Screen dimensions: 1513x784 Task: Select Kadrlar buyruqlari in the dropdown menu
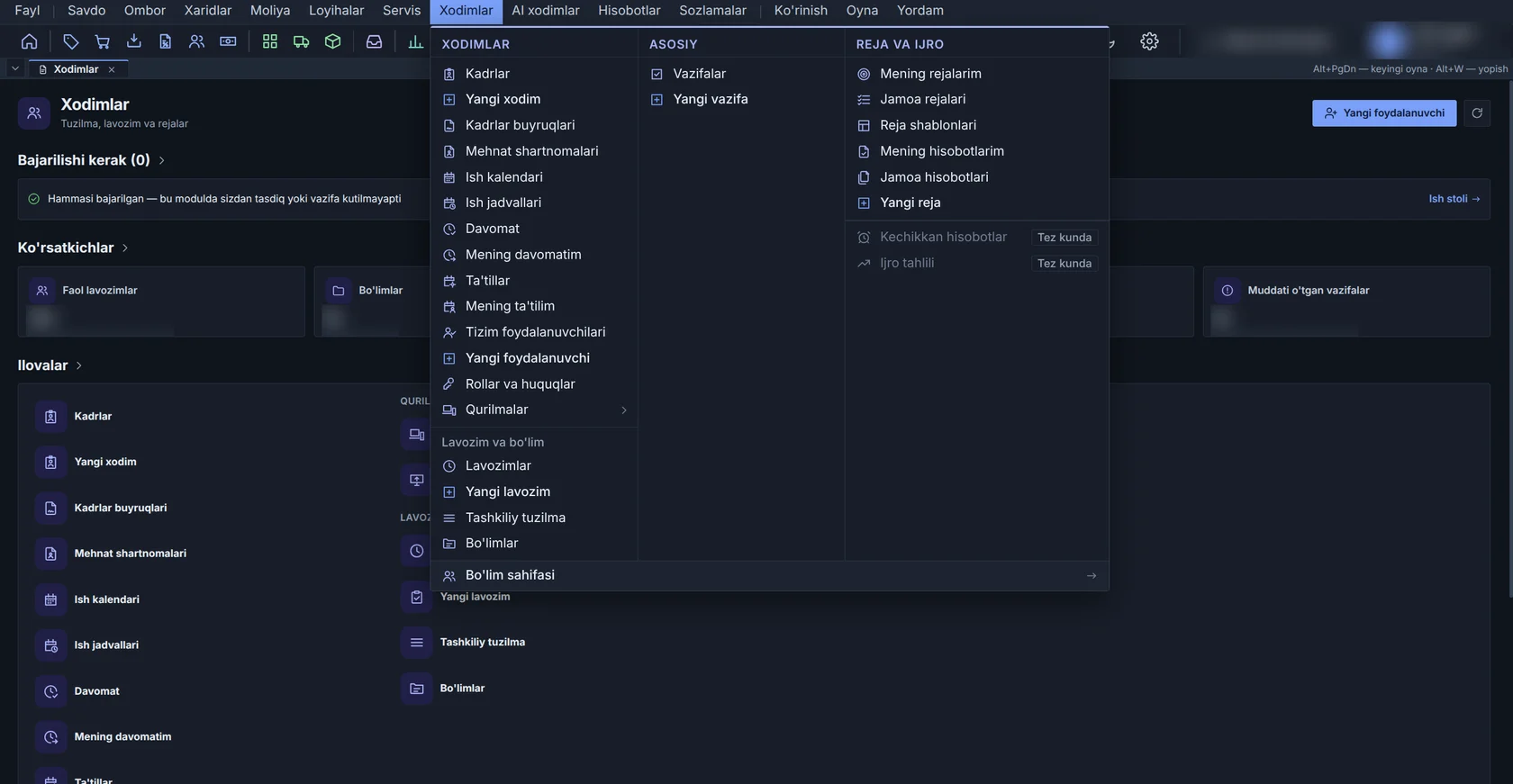coord(534,125)
